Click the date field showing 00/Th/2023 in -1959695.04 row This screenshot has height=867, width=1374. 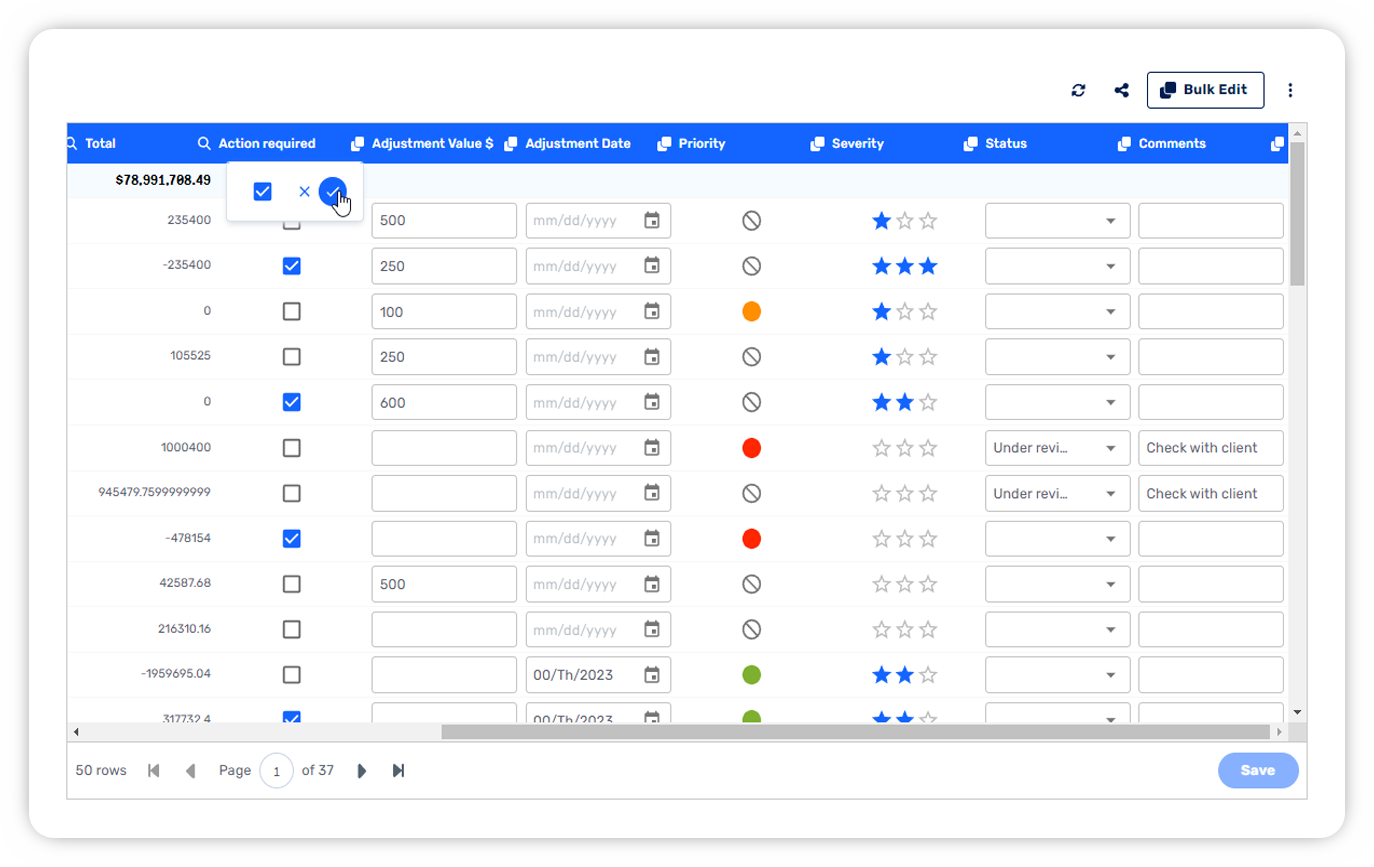tap(598, 675)
